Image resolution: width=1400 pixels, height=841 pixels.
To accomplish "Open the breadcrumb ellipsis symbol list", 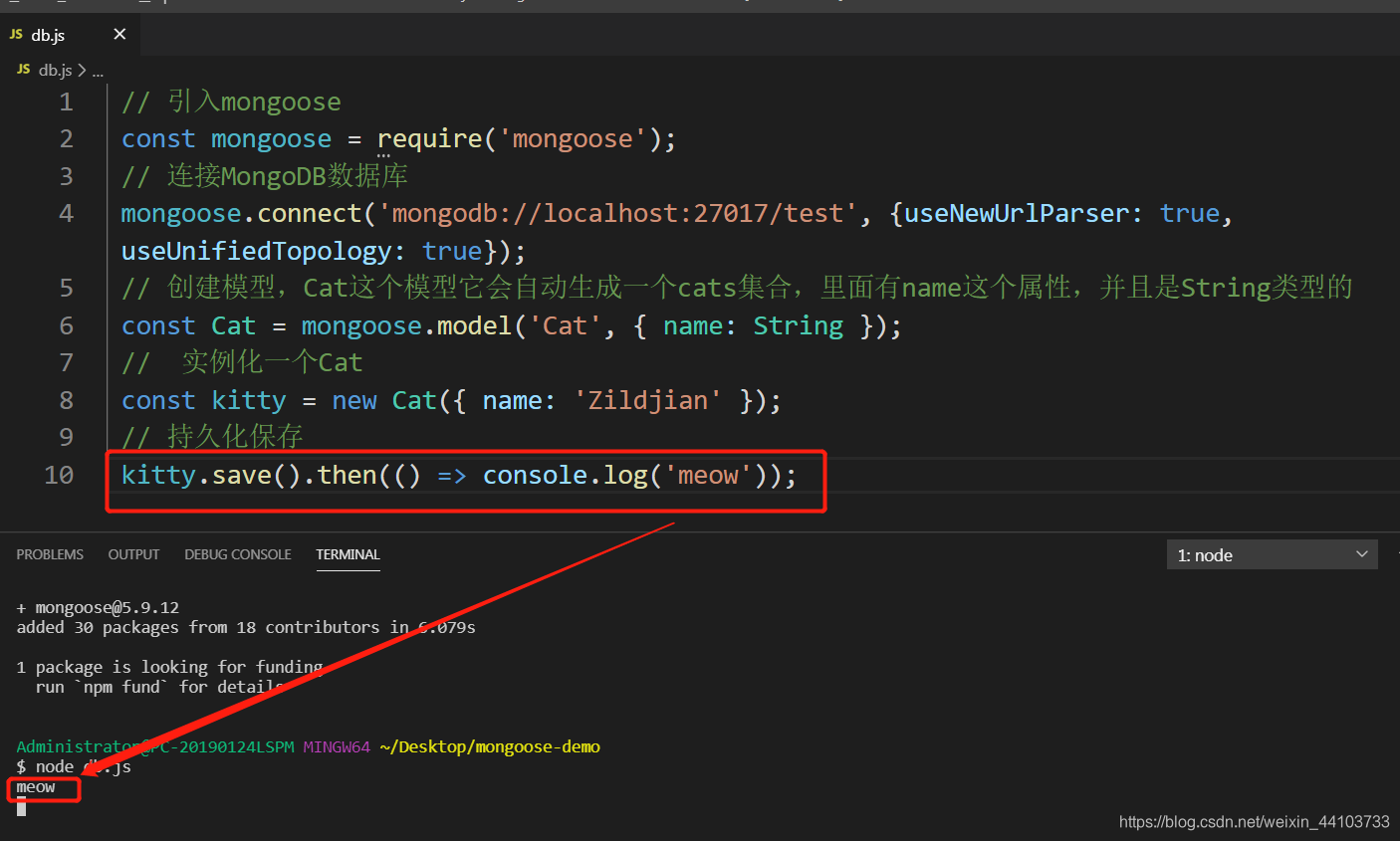I will (x=98, y=72).
